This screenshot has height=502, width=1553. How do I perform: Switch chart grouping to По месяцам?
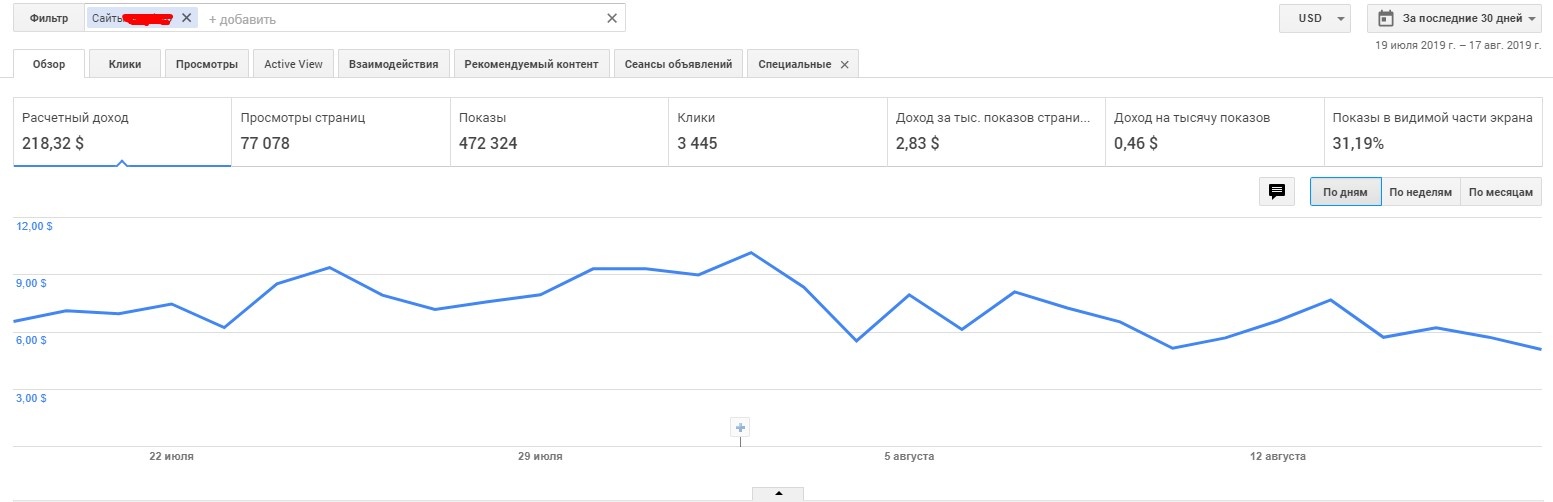(1501, 192)
